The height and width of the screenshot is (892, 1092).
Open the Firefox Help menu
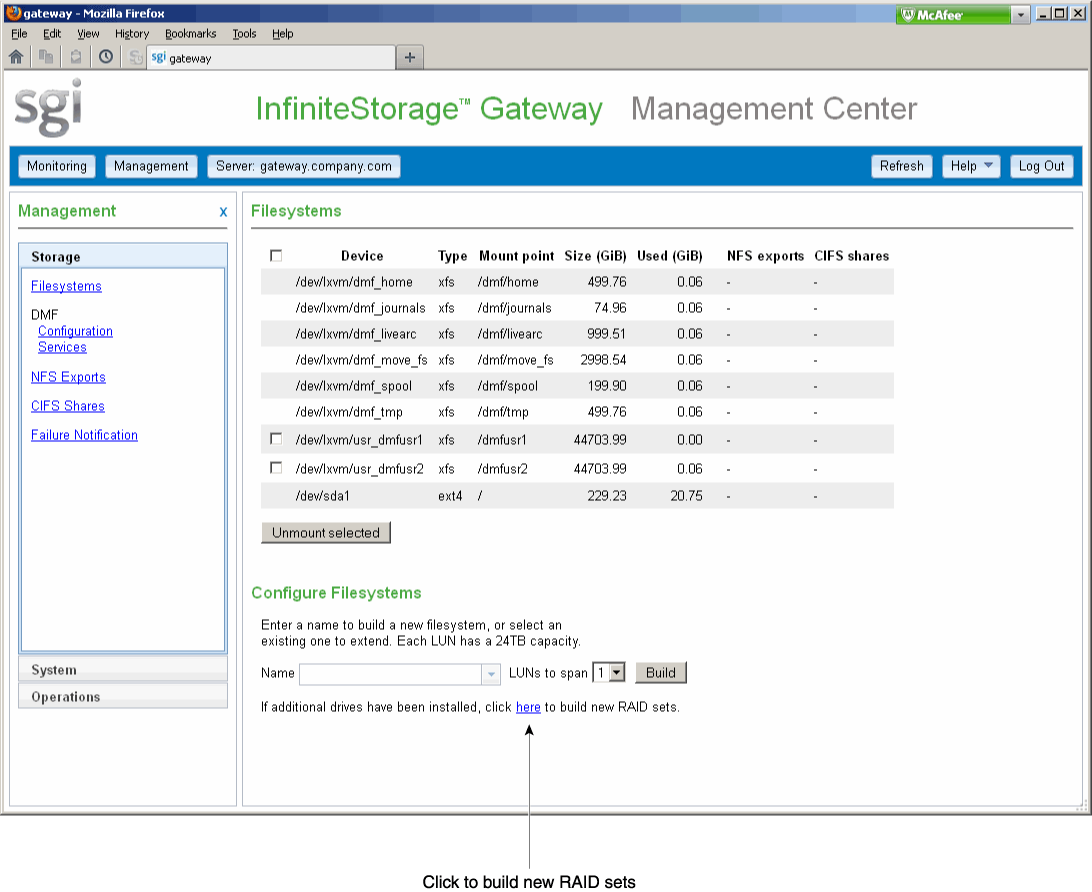point(282,33)
